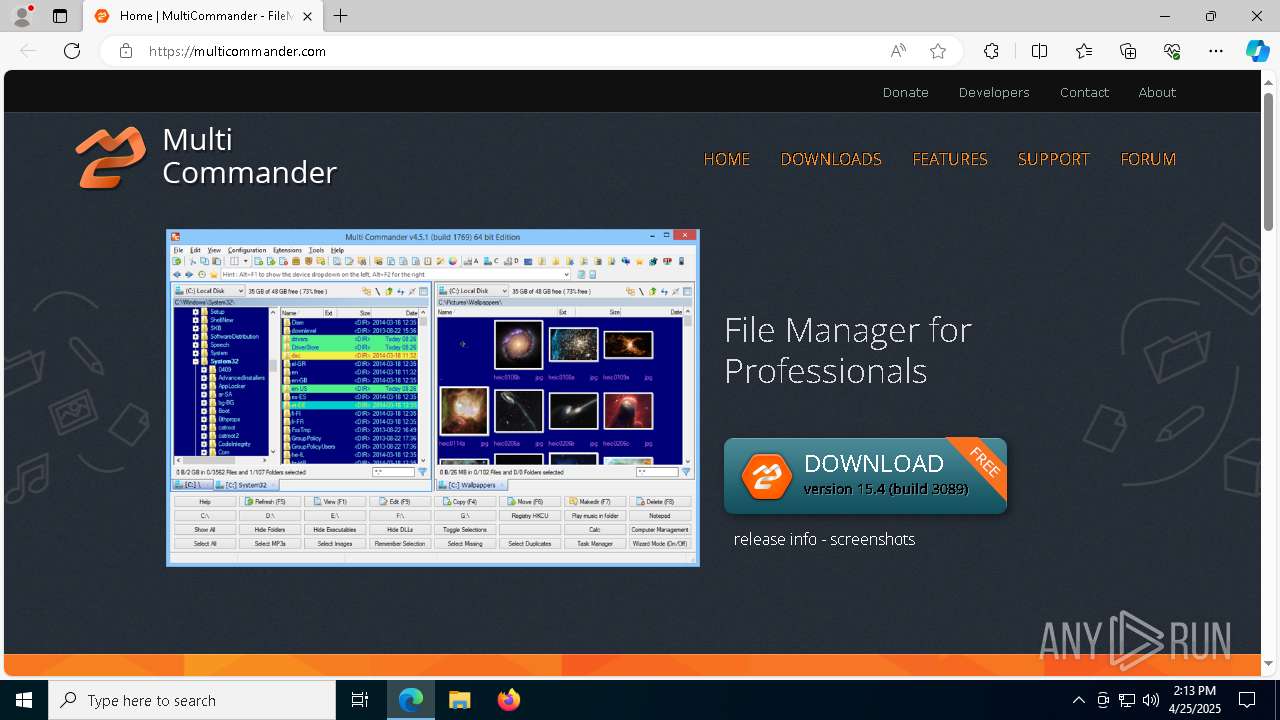The image size is (1280, 720).
Task: Open FEATURES in site navigation
Action: coord(950,159)
